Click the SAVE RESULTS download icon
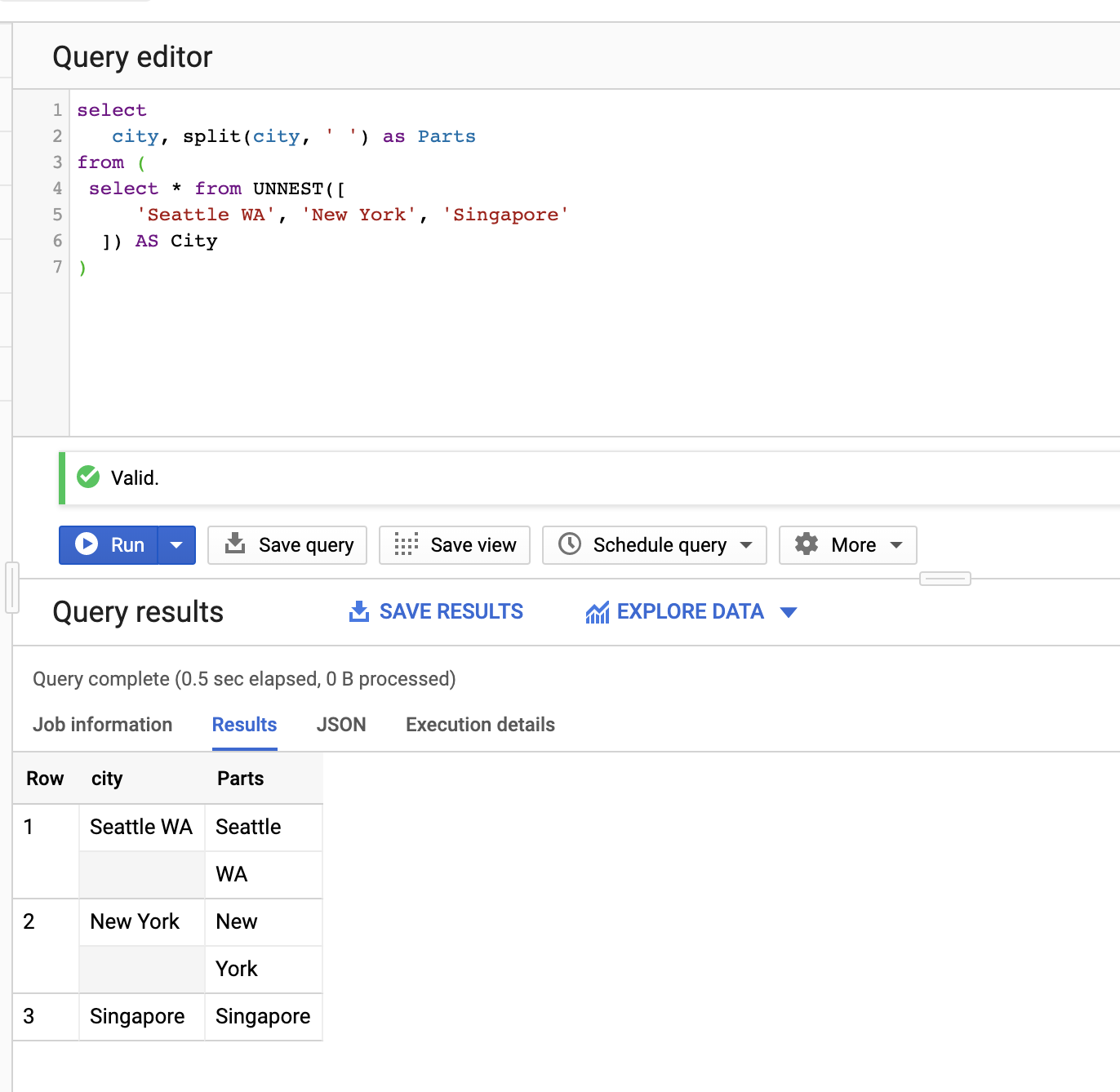Image resolution: width=1120 pixels, height=1092 pixels. click(x=359, y=611)
